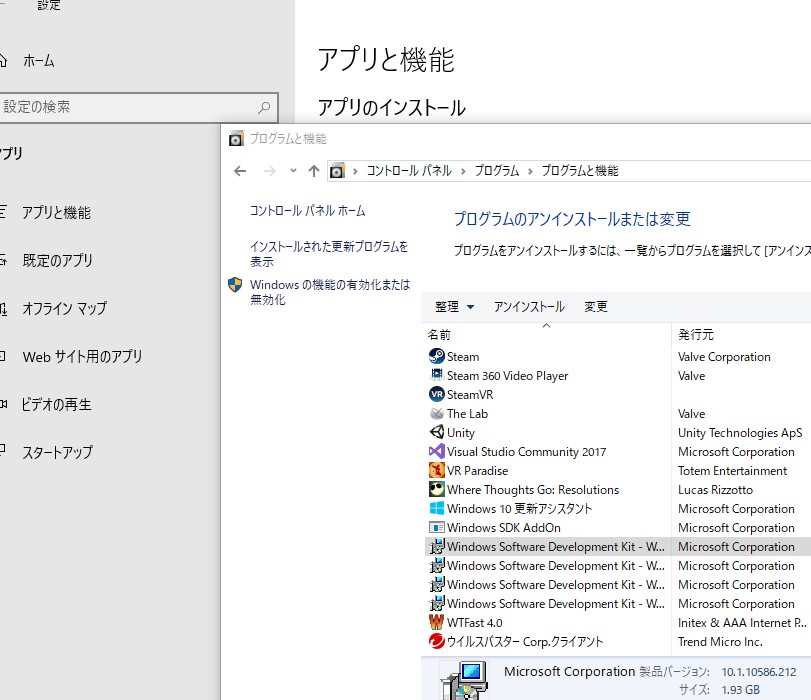Click the highlighted Windows Software Development Kit icon
This screenshot has height=700, width=811.
[437, 546]
